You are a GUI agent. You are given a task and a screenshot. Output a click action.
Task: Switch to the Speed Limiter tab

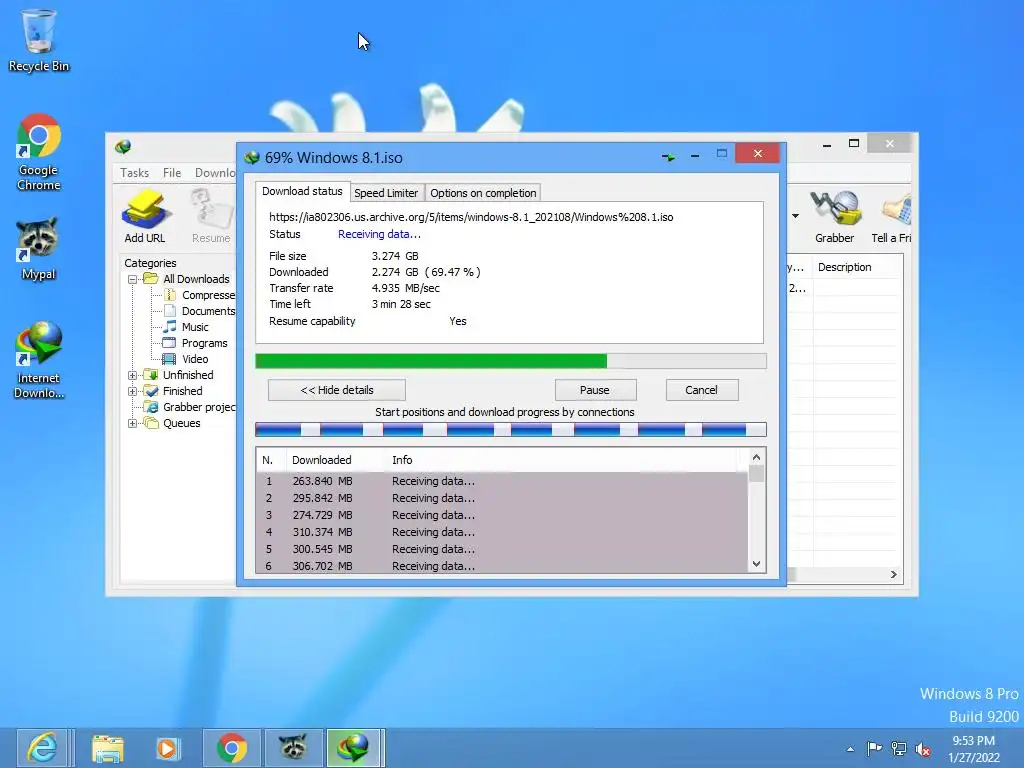click(x=386, y=193)
